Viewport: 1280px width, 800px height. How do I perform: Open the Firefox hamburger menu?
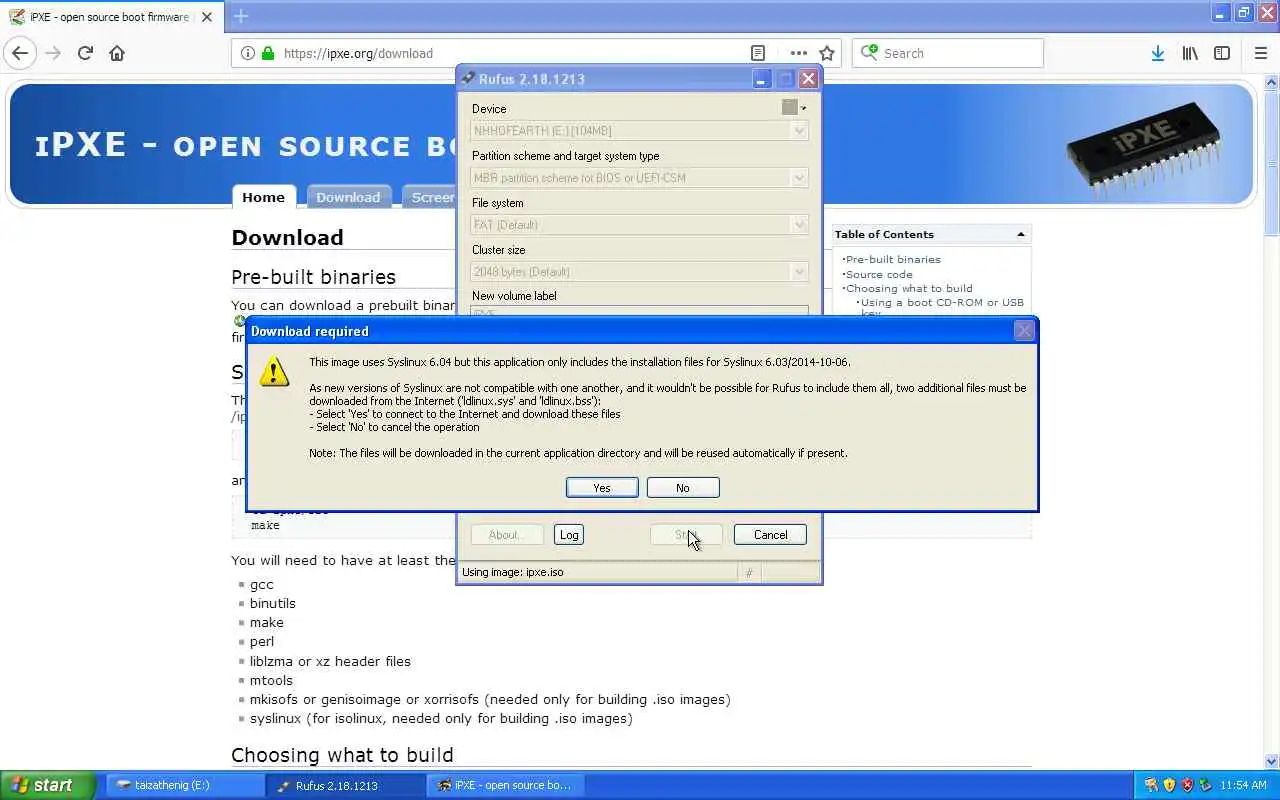[1261, 53]
